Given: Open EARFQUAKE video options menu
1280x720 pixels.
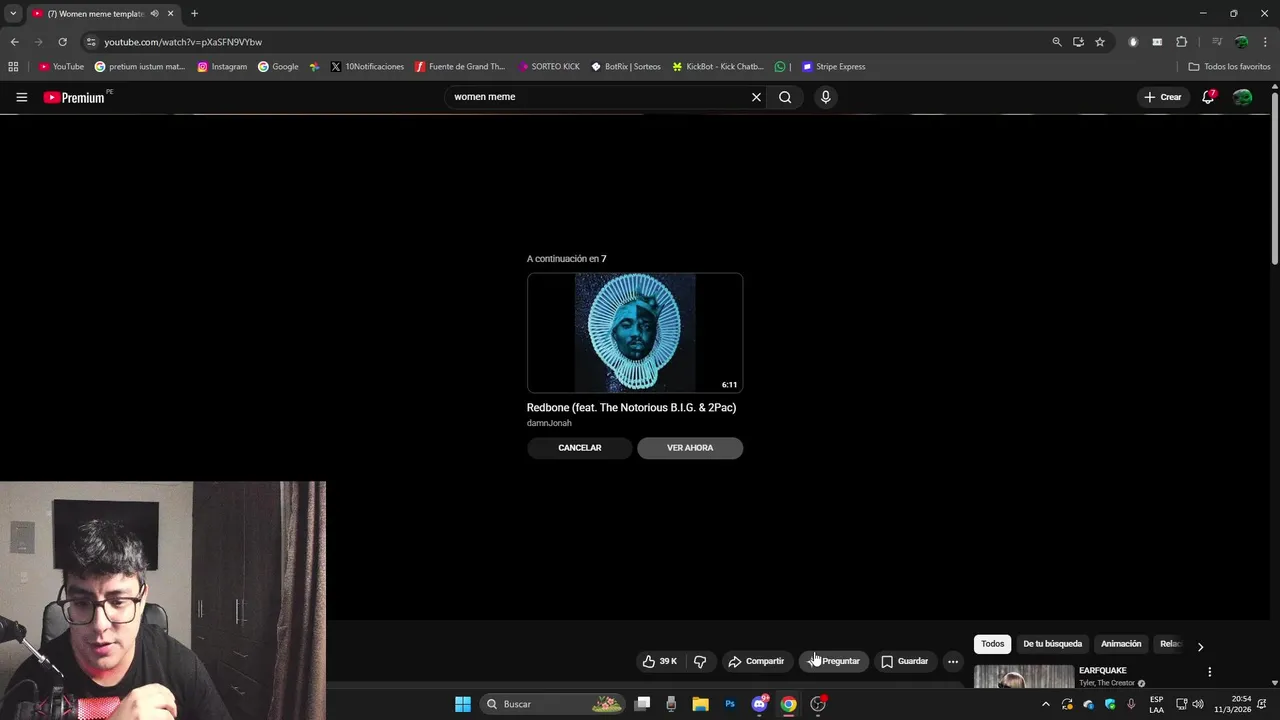Looking at the screenshot, I should (x=1209, y=672).
